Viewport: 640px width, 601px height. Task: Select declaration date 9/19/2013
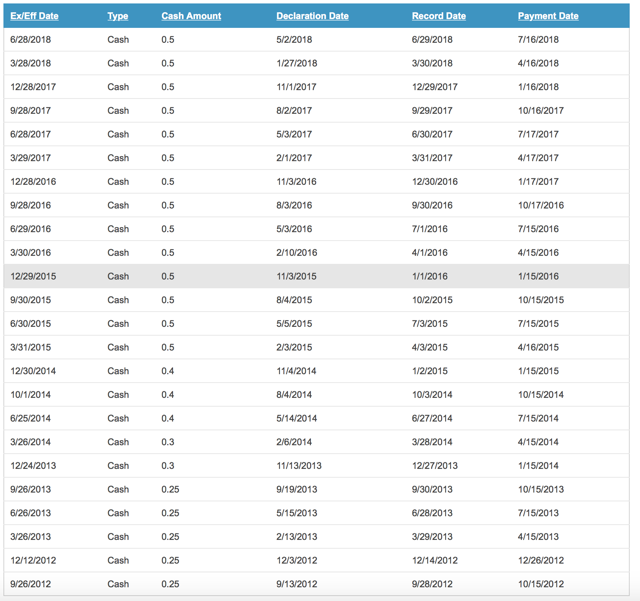point(297,490)
